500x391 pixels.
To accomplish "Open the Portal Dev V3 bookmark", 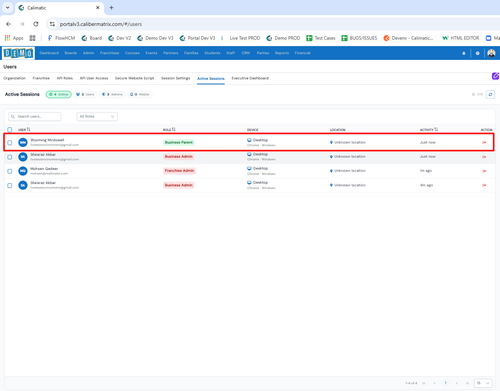I will tap(197, 38).
